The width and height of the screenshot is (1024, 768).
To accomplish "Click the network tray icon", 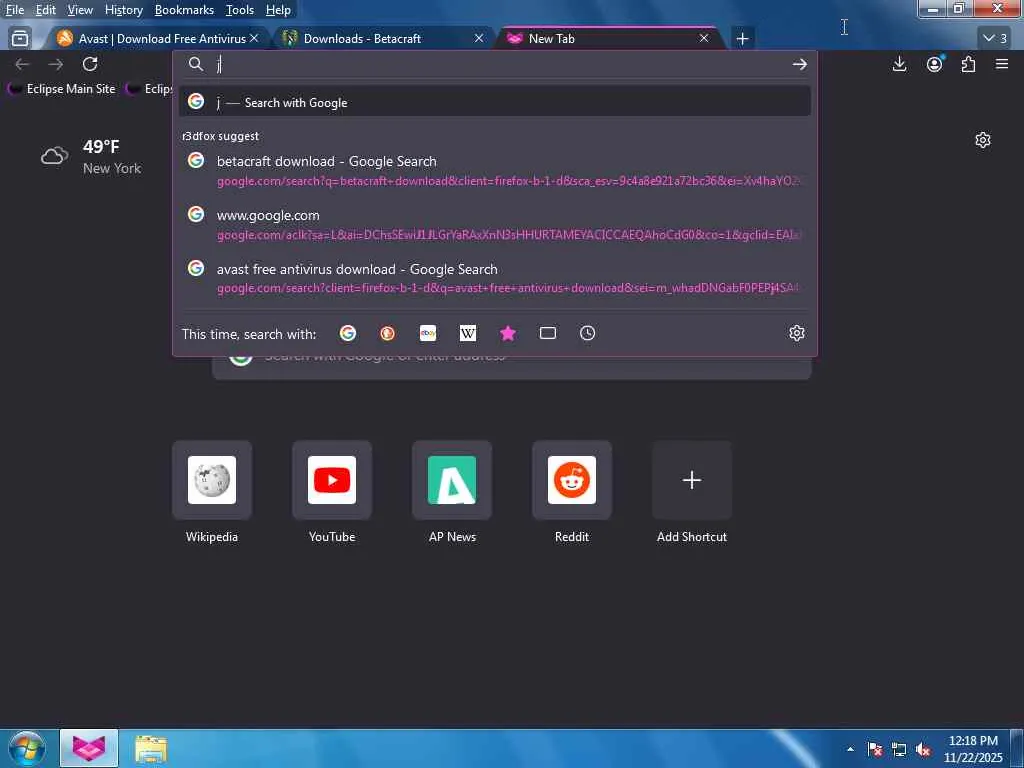I will pyautogui.click(x=899, y=750).
